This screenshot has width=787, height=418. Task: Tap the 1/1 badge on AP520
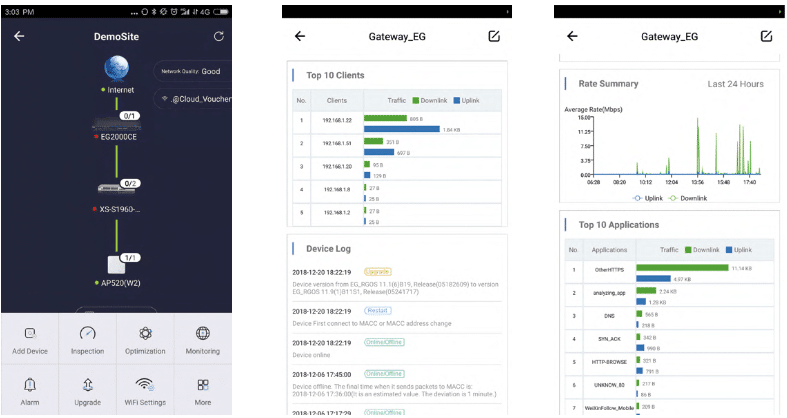tap(130, 258)
